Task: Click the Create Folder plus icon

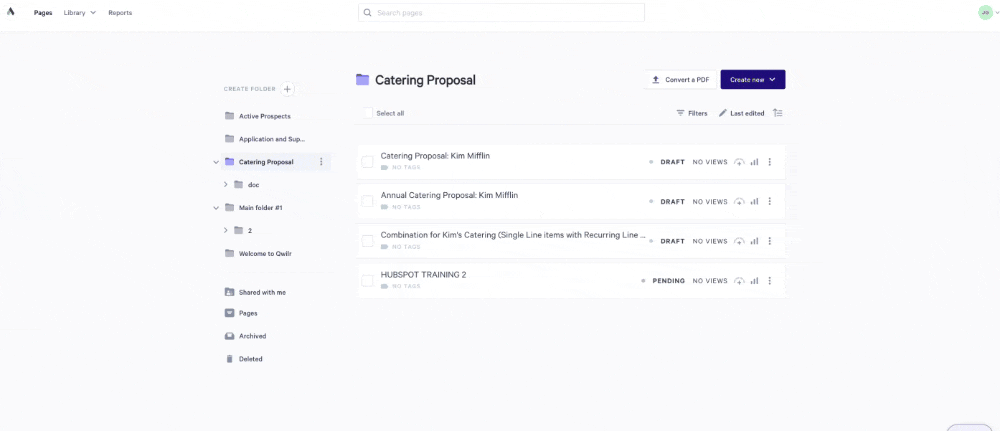Action: click(287, 89)
